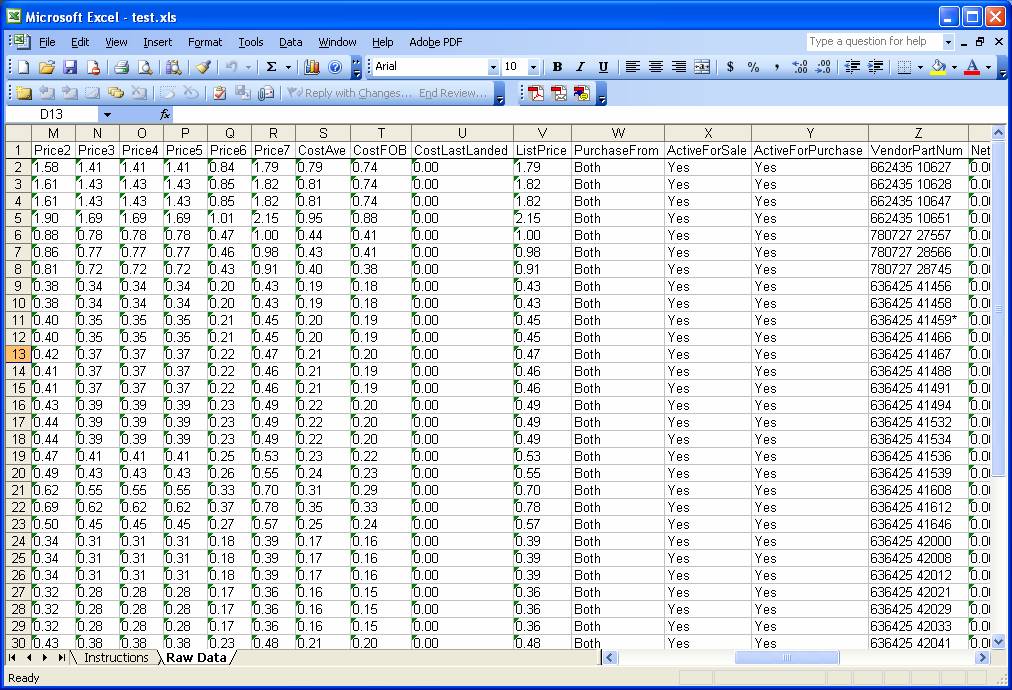Expand the Arial font name dropdown

493,67
